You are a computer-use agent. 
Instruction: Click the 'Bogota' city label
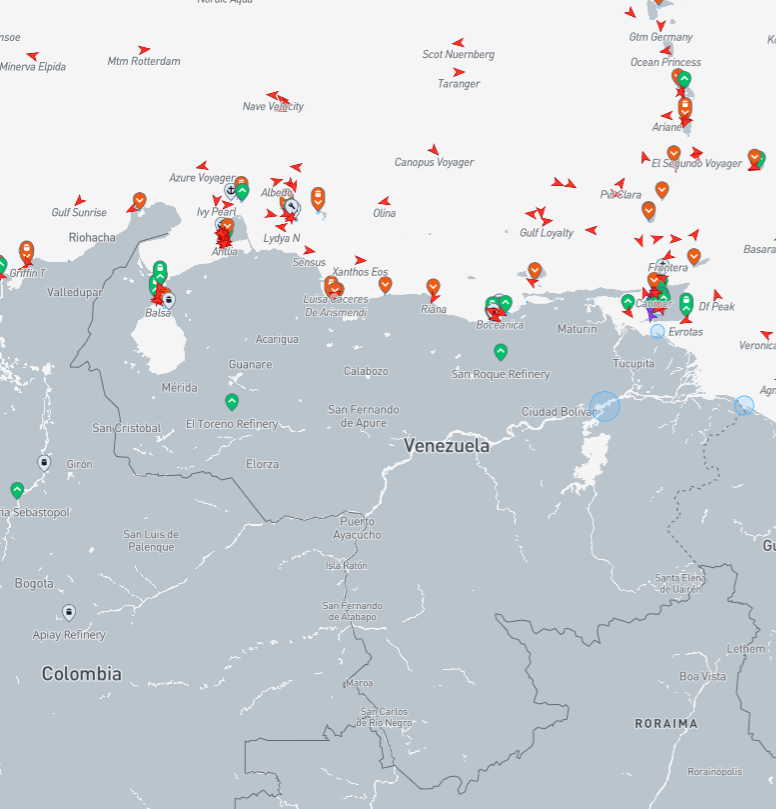(34, 584)
